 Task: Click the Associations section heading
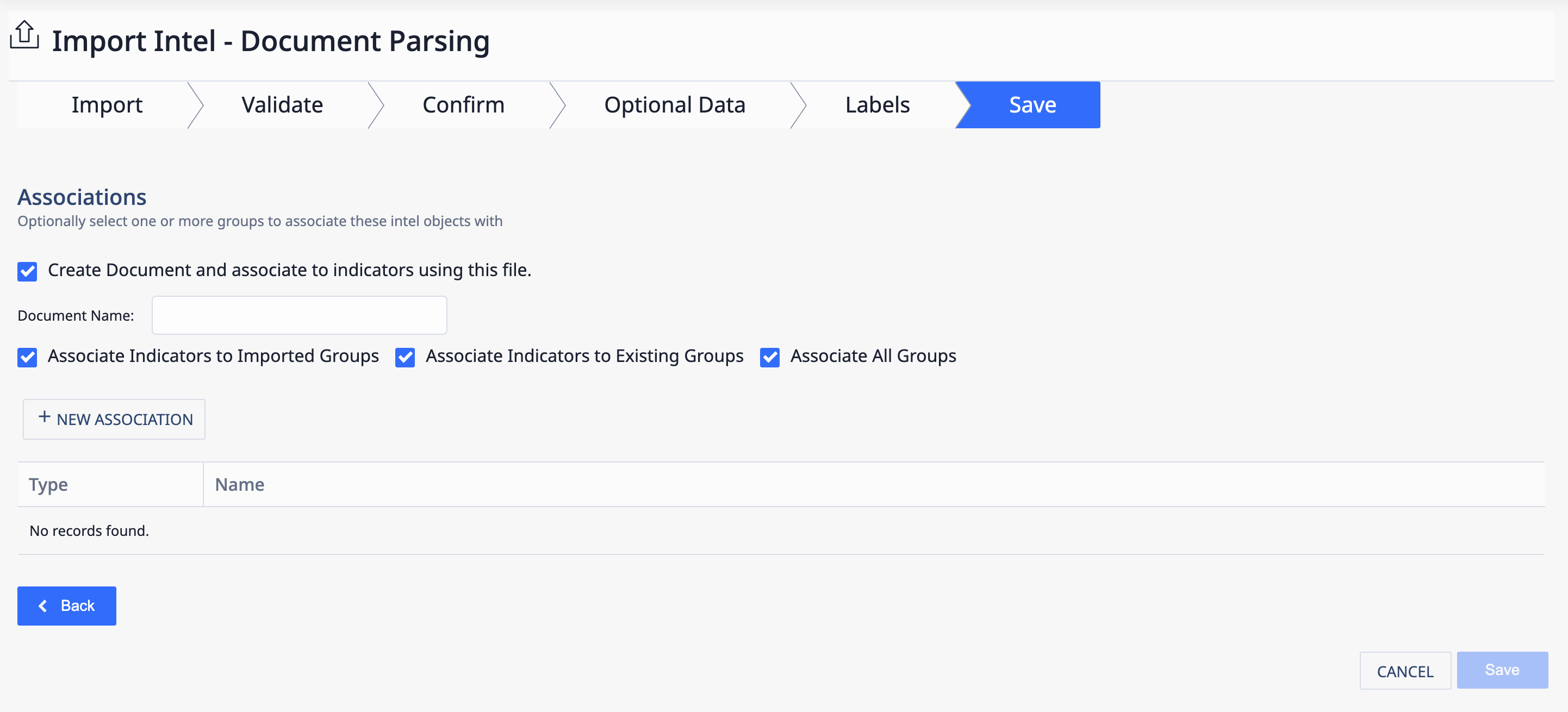click(82, 197)
